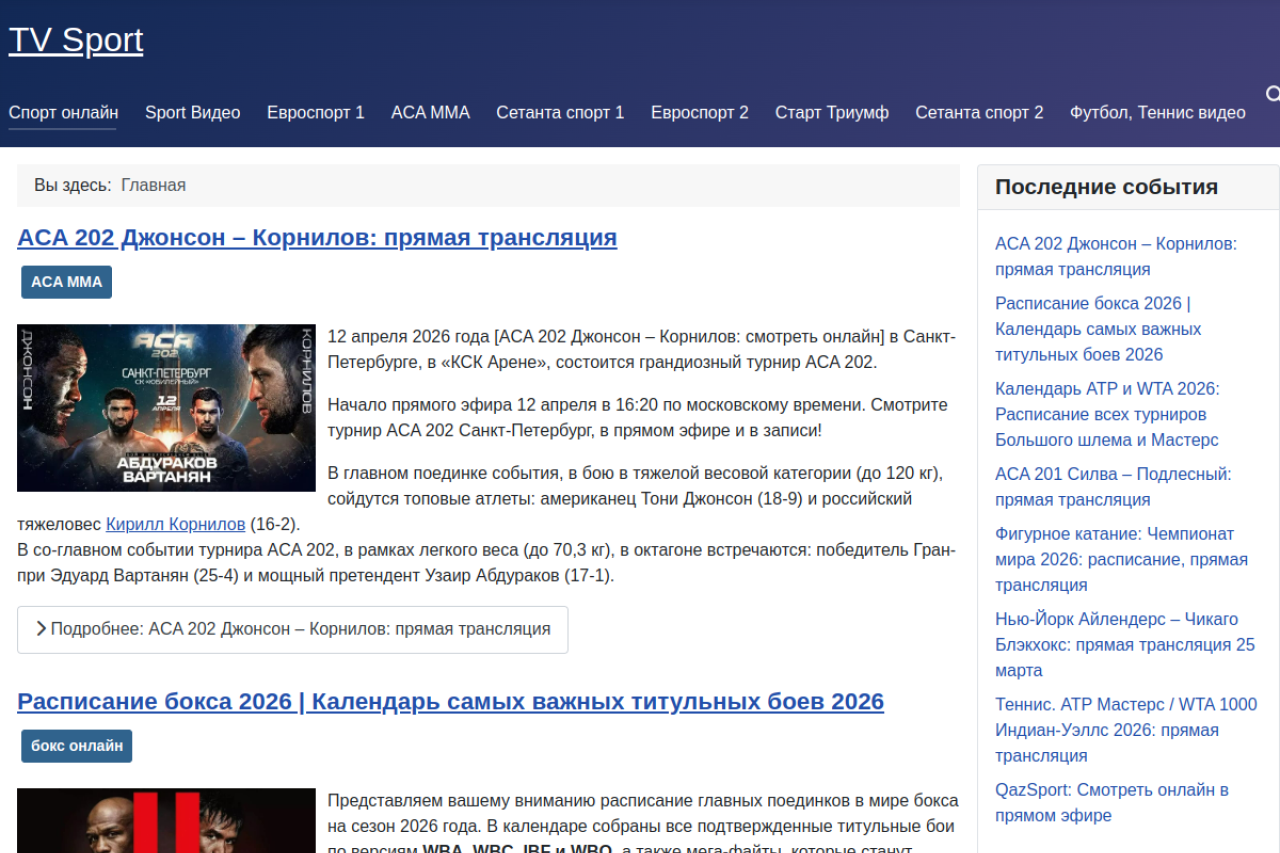Open the ACA 202 Джонсон – Корнилов article headline
Viewport: 1280px width, 853px height.
[x=317, y=238]
